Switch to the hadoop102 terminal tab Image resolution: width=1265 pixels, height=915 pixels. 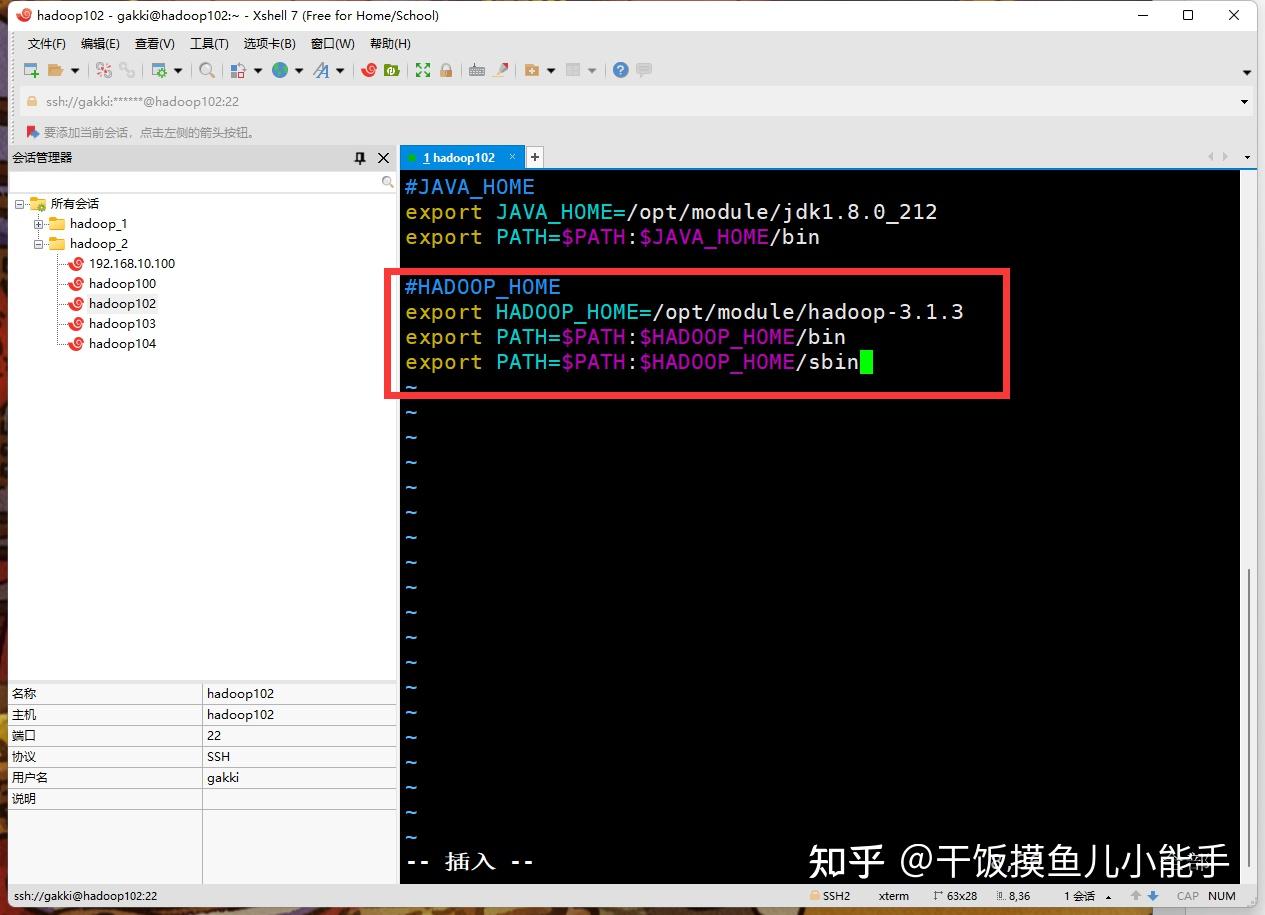[460, 157]
